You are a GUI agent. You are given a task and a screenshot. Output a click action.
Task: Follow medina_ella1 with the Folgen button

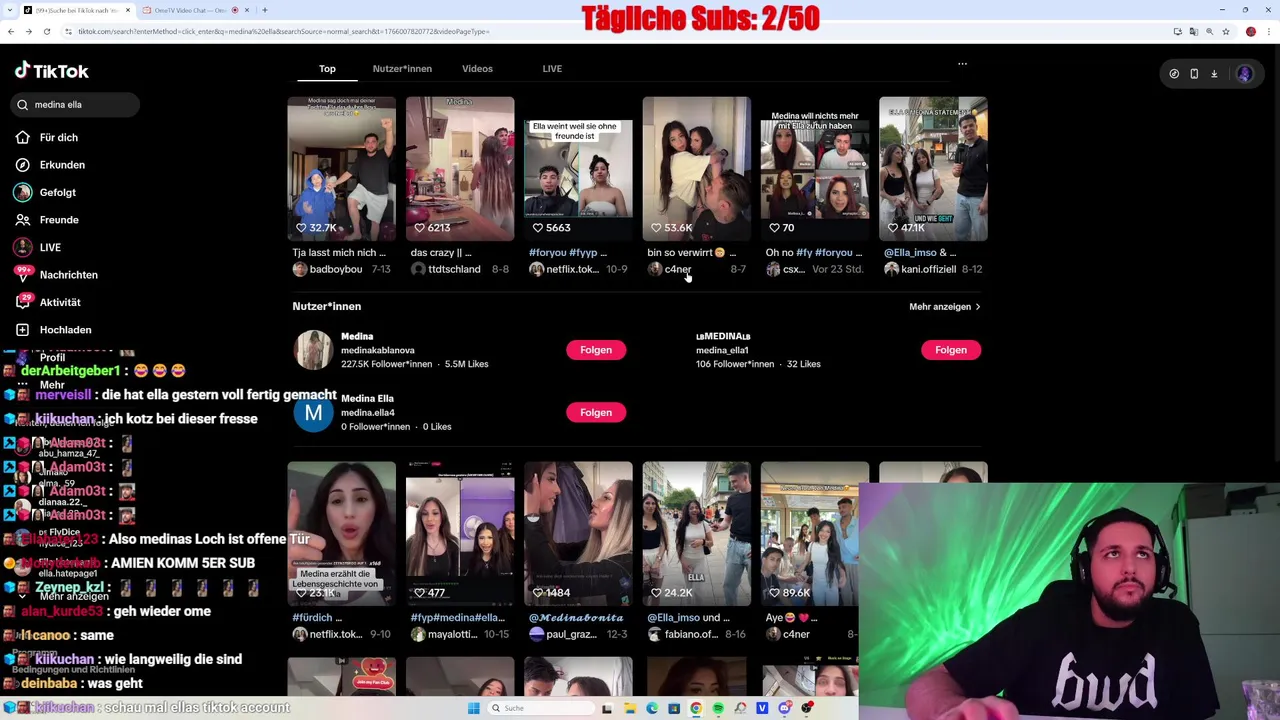click(951, 350)
